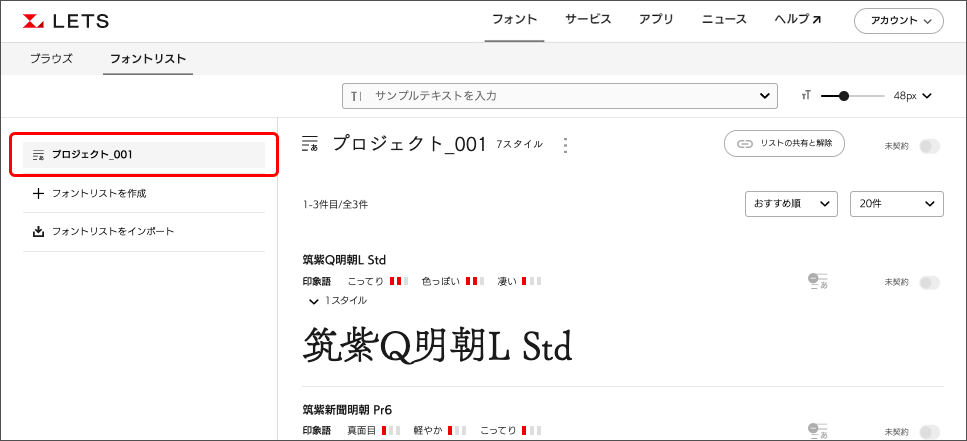Remove 筑紫新聞明朝 Pr6 from list icon
The width and height of the screenshot is (967, 441).
coord(817,431)
